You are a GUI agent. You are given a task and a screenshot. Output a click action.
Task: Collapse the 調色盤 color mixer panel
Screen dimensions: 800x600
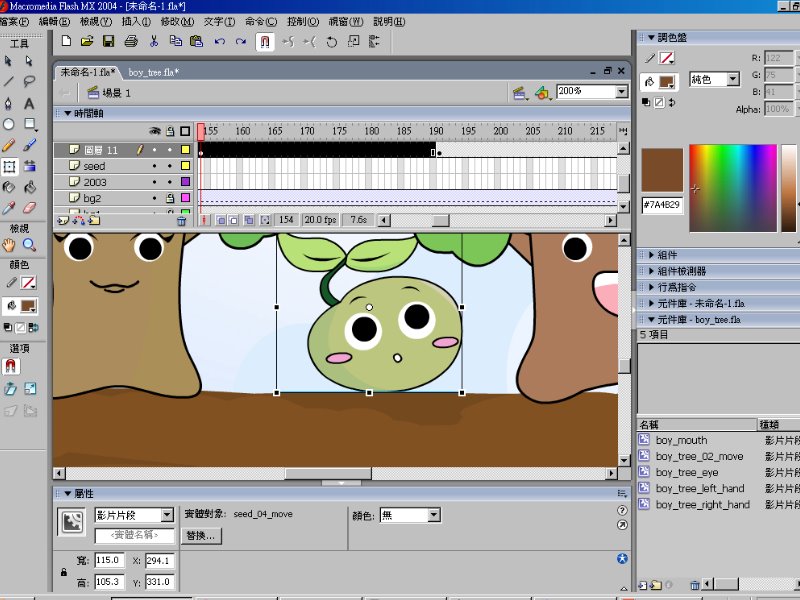(651, 38)
